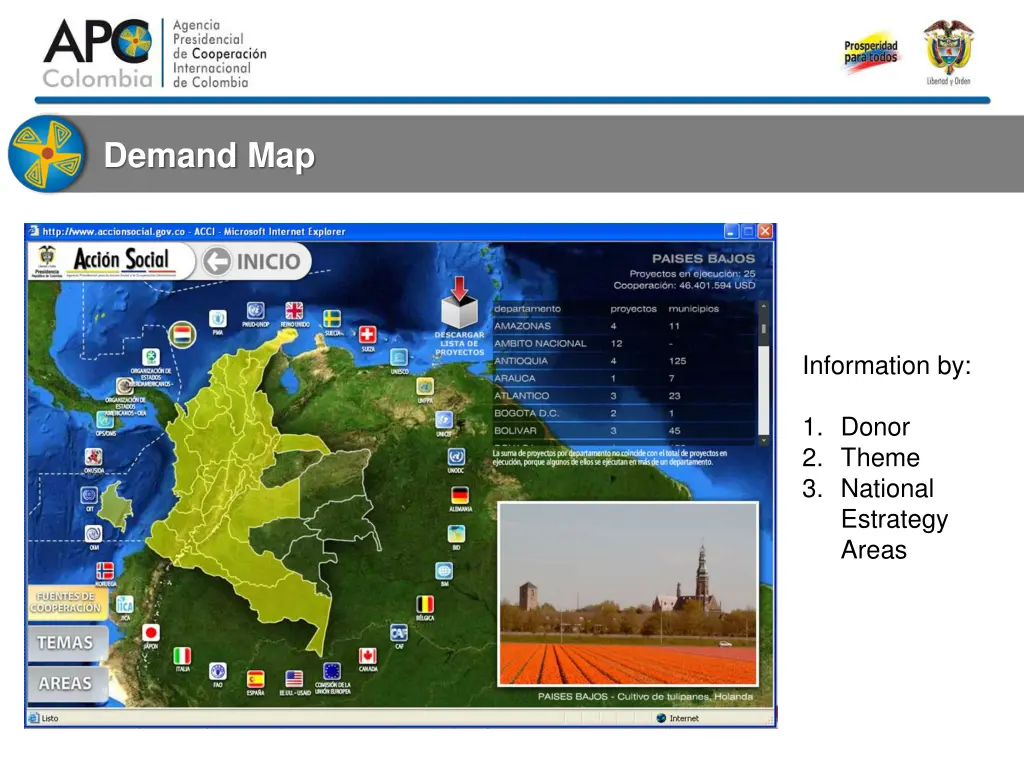This screenshot has width=1024, height=768.
Task: Select the UNESCO donor icon
Action: pyautogui.click(x=399, y=357)
